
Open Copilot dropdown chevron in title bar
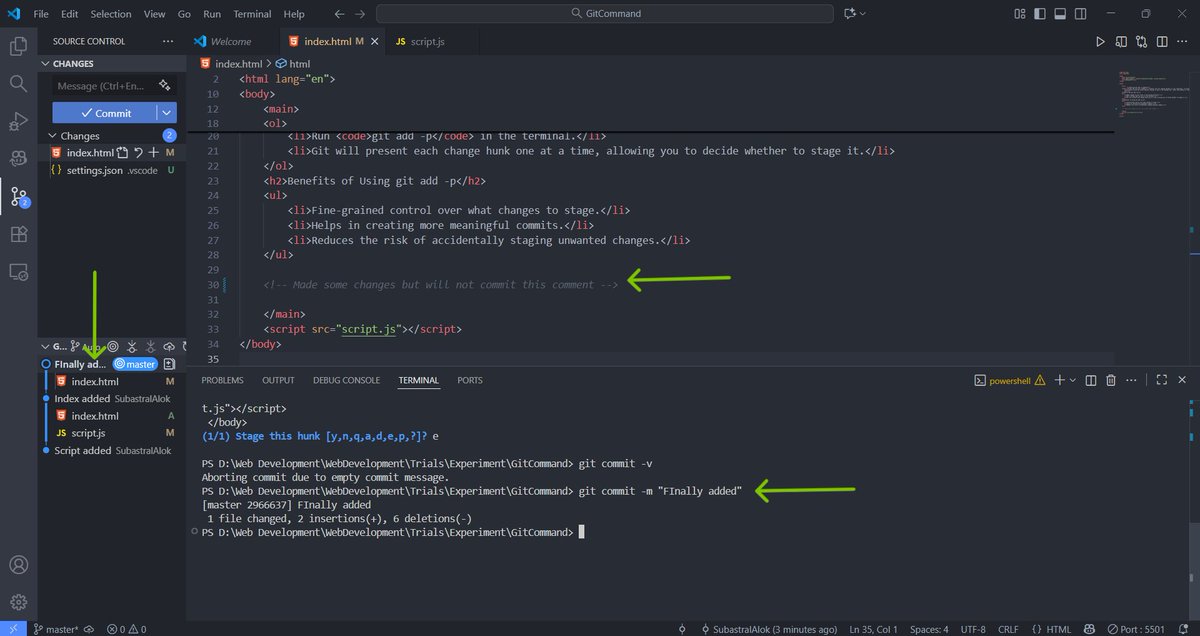click(x=863, y=14)
